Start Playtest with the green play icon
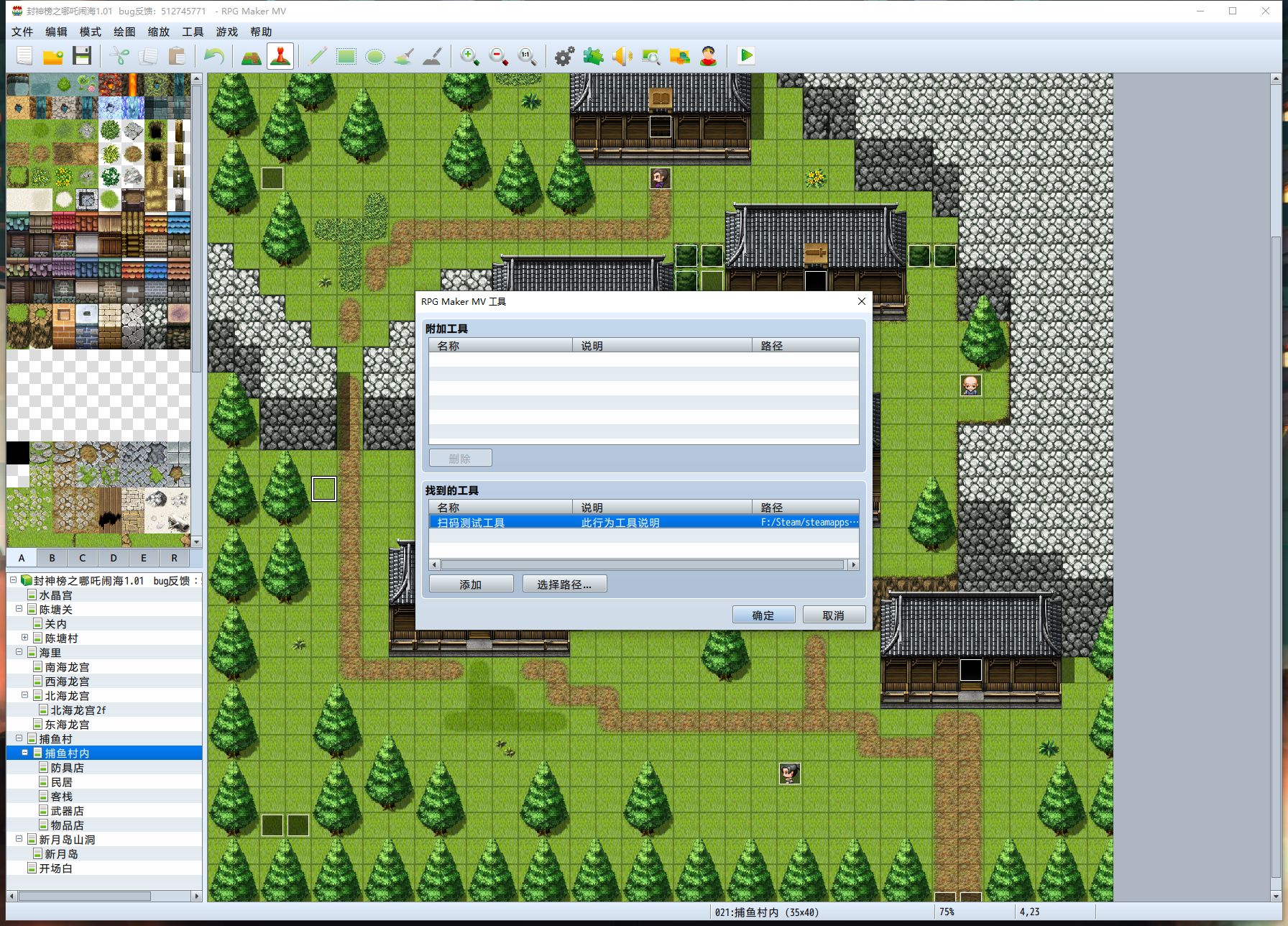1288x926 pixels. (x=746, y=56)
